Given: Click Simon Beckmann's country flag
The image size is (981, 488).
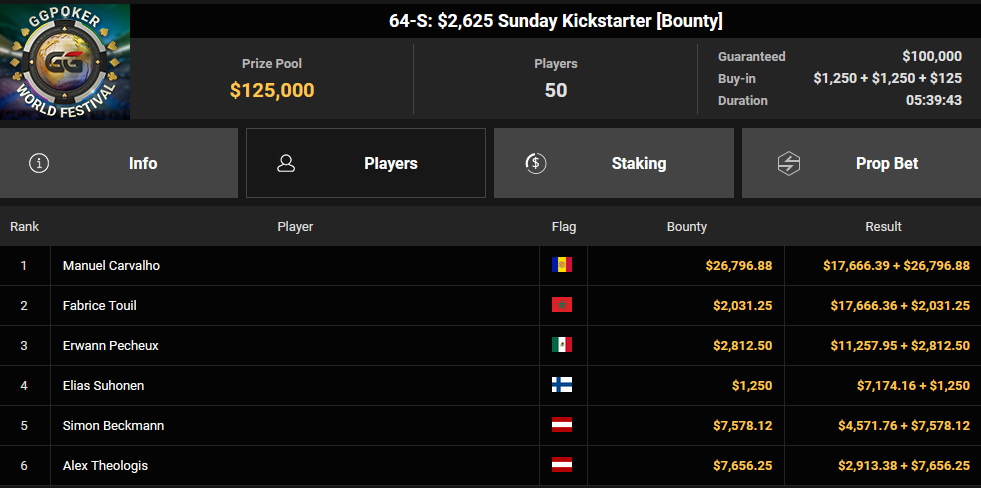Looking at the screenshot, I should click(562, 425).
